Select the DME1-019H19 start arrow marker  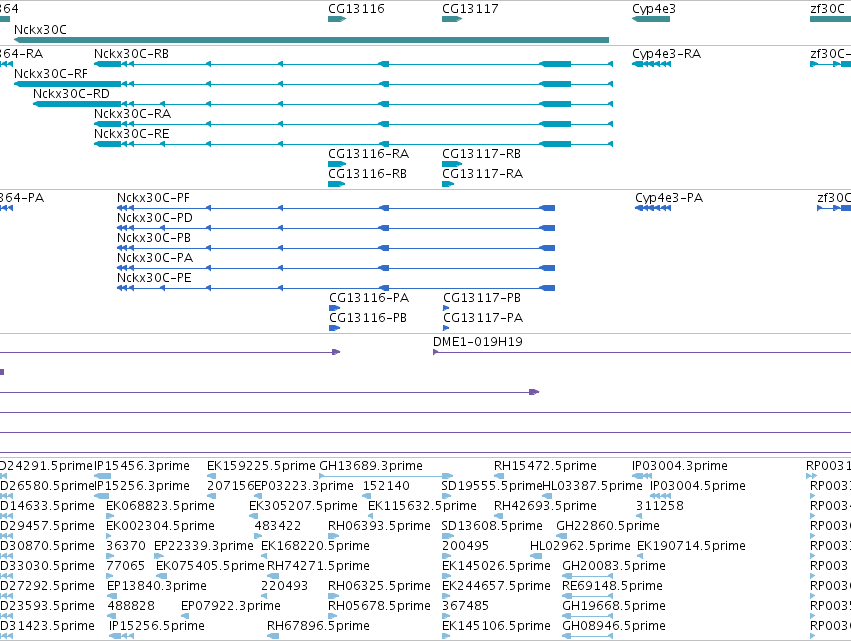coord(436,352)
